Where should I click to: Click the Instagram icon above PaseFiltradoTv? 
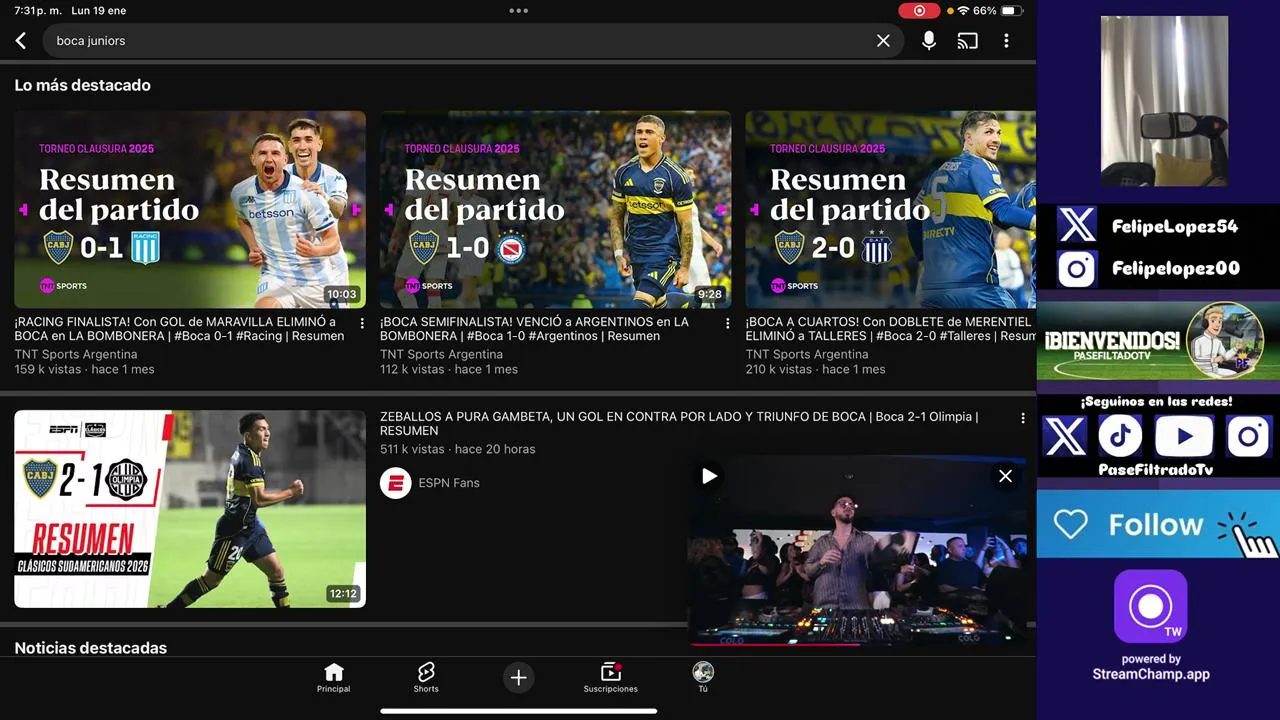(x=1248, y=437)
